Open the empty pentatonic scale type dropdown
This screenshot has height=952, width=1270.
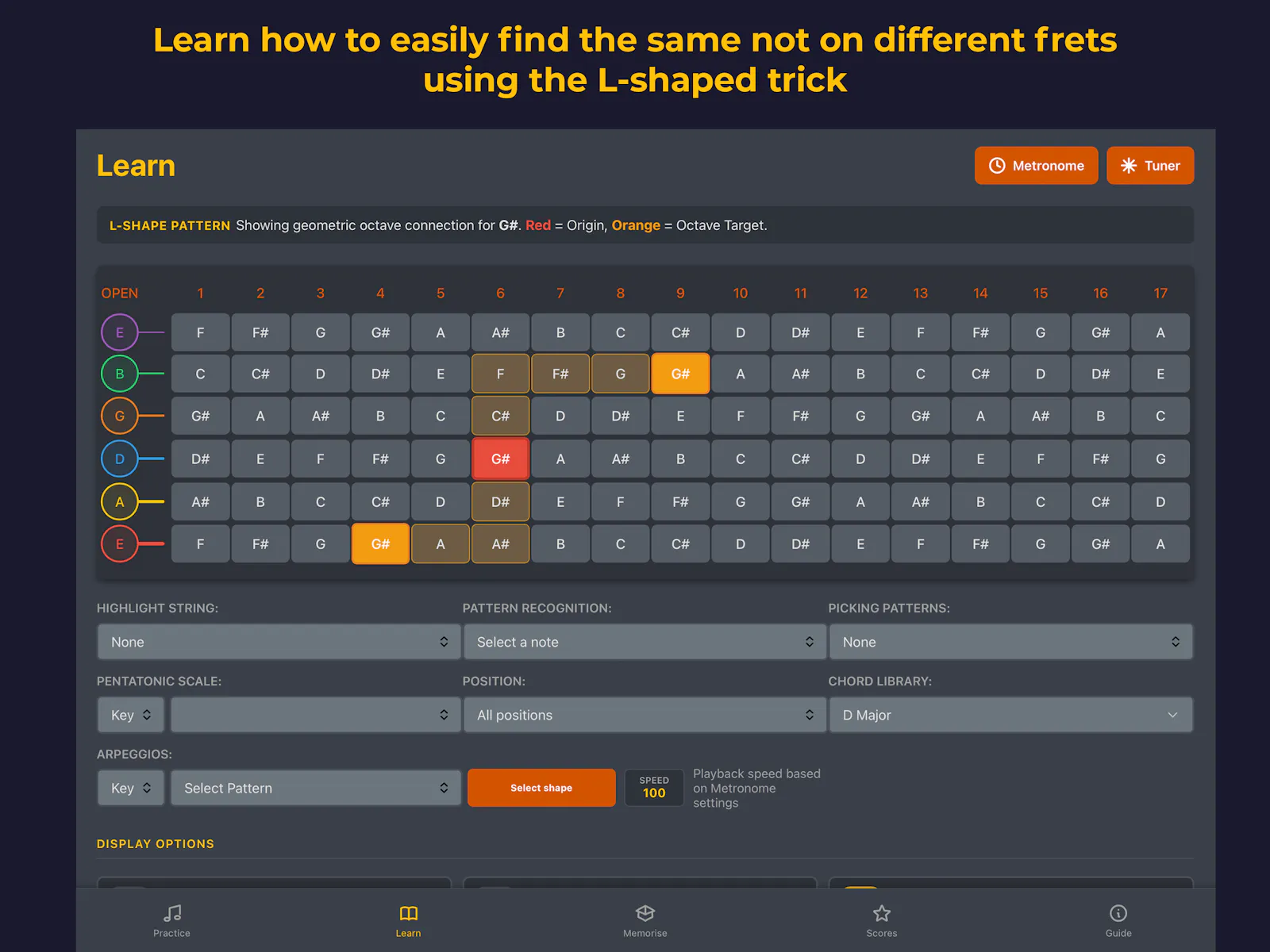tap(315, 715)
